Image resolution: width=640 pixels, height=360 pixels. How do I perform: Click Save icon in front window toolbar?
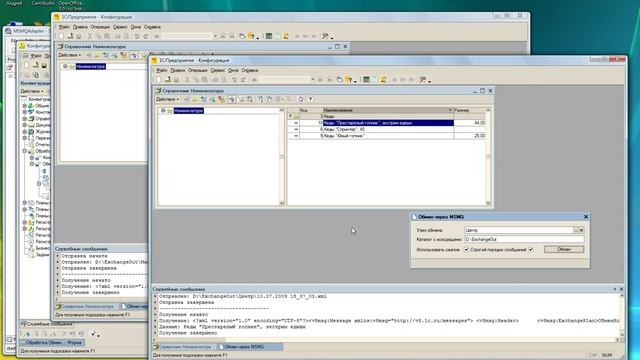(176, 80)
